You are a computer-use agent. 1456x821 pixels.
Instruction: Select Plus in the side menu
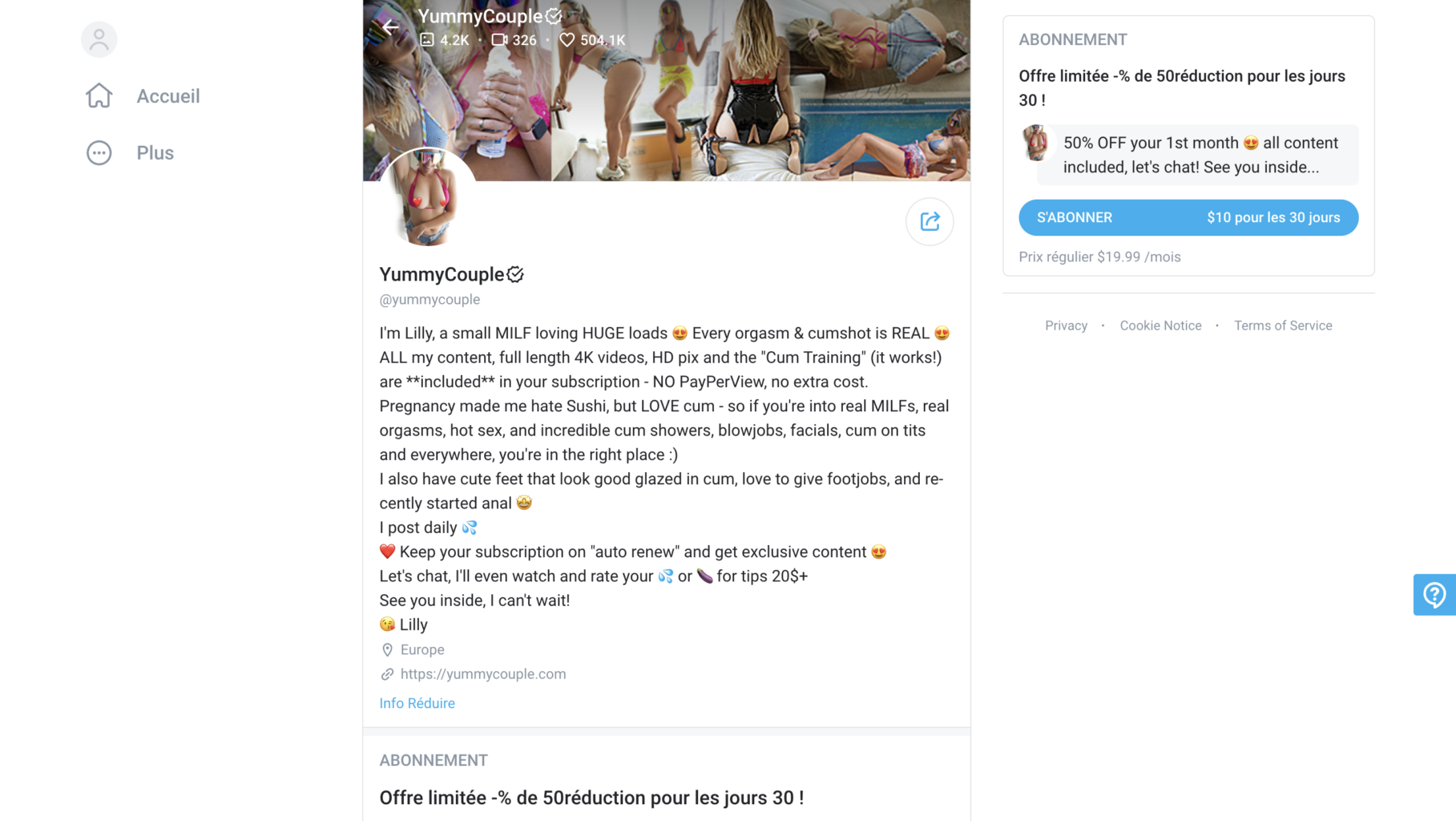tap(155, 152)
